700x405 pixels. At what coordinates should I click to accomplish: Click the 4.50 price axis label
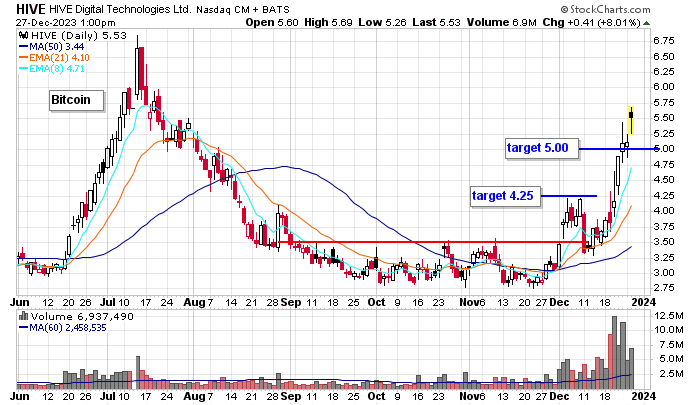coord(664,180)
